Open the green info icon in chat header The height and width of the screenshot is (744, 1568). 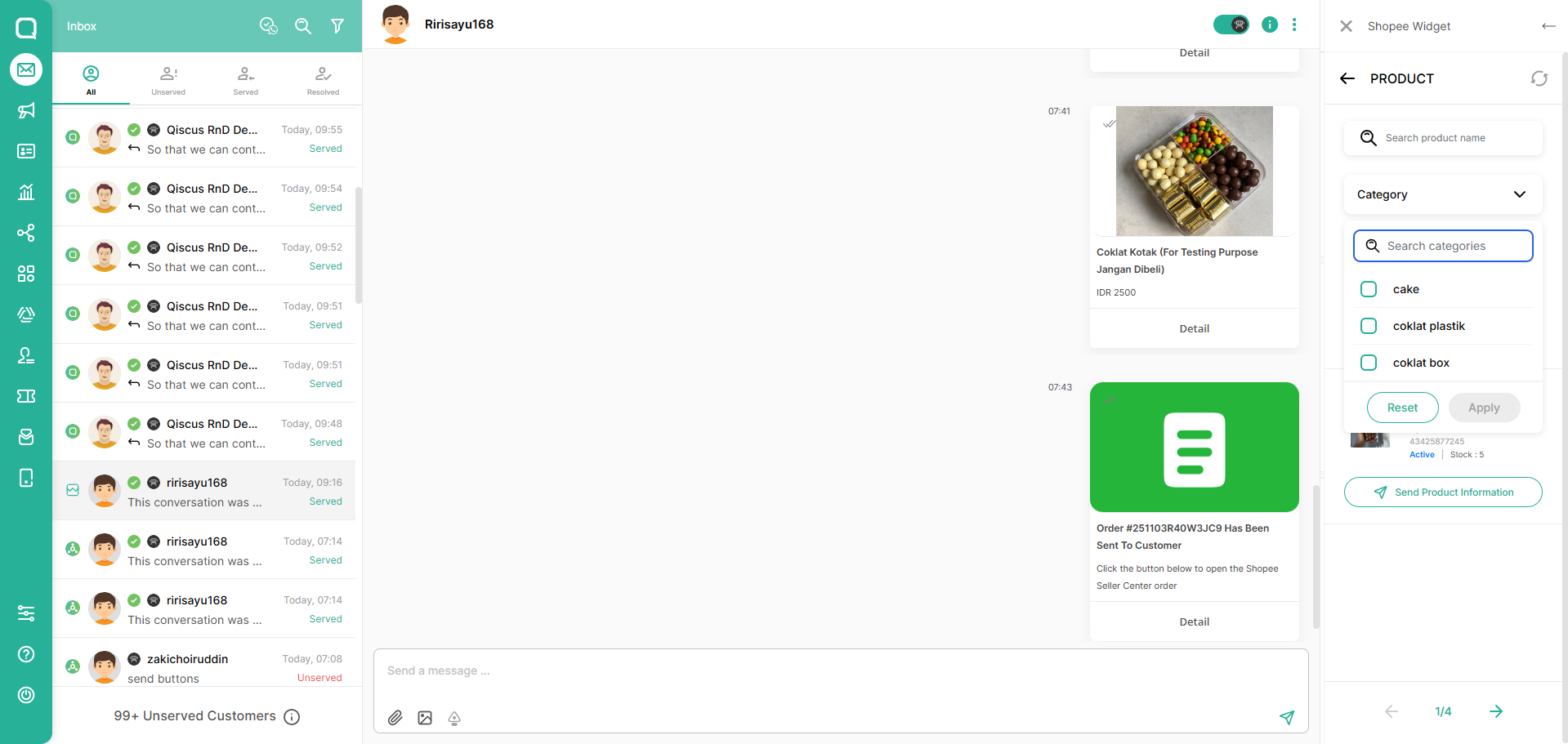tap(1270, 25)
